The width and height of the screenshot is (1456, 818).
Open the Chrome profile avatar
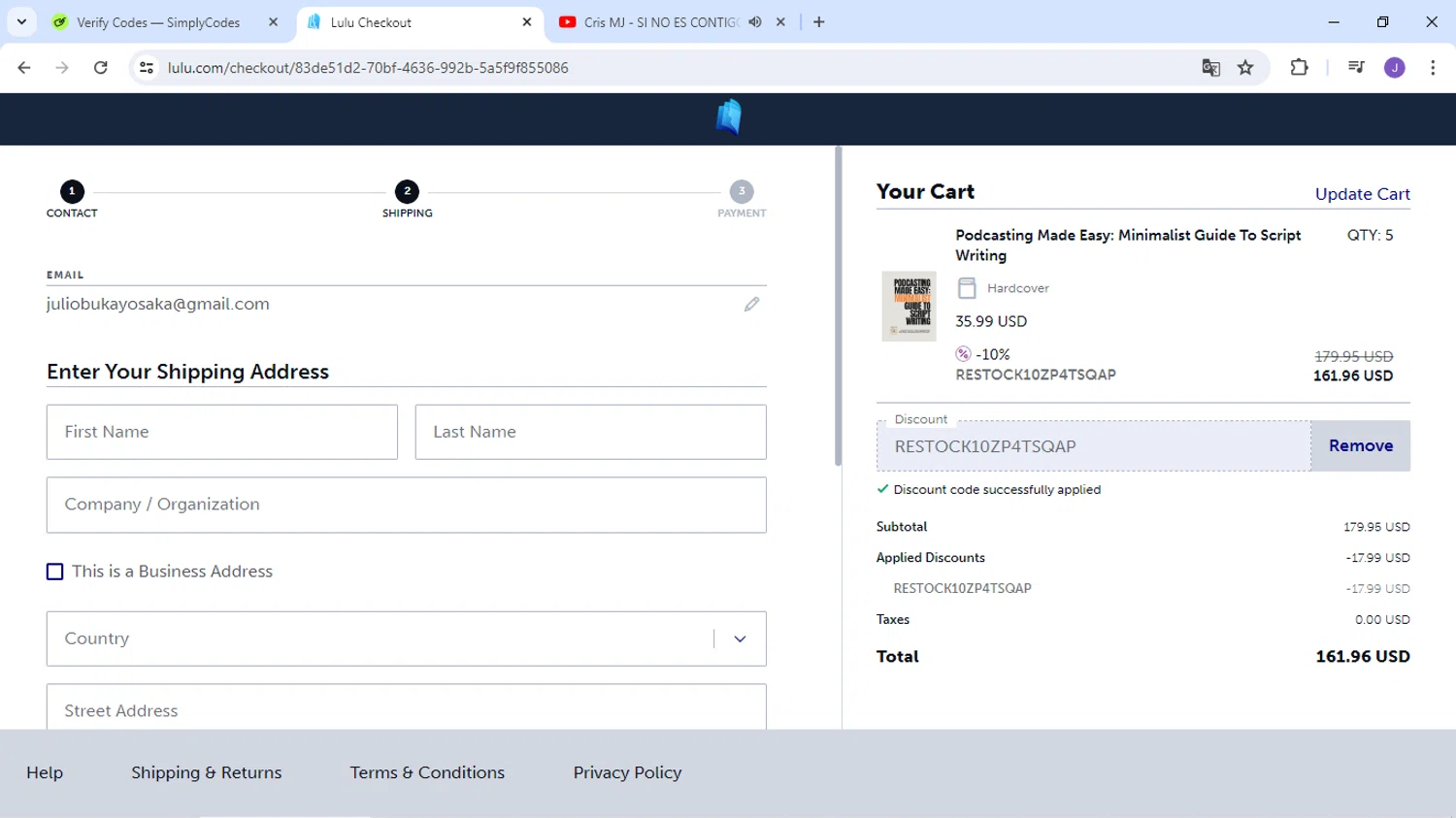click(1395, 68)
